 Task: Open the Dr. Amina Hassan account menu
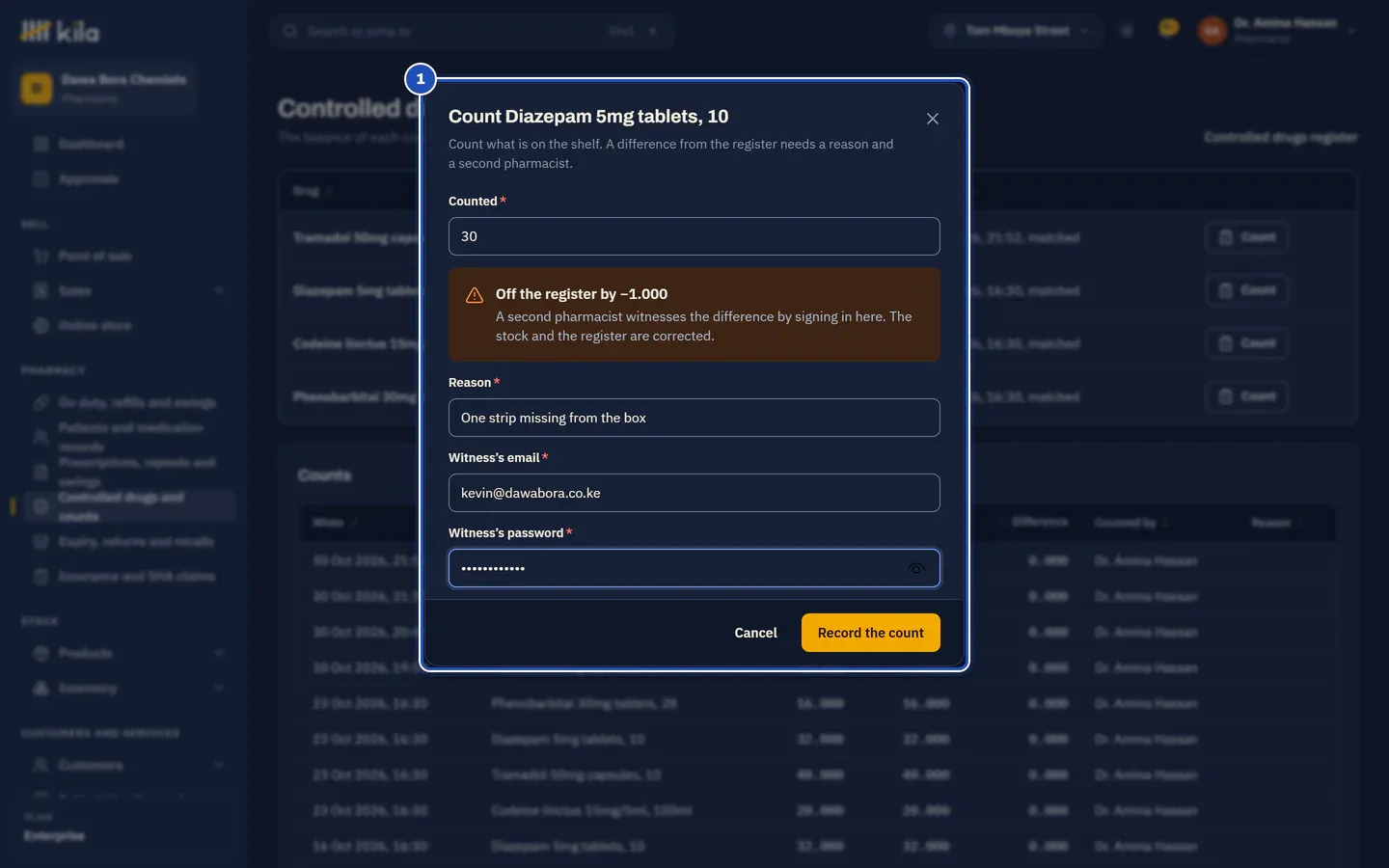[1277, 31]
